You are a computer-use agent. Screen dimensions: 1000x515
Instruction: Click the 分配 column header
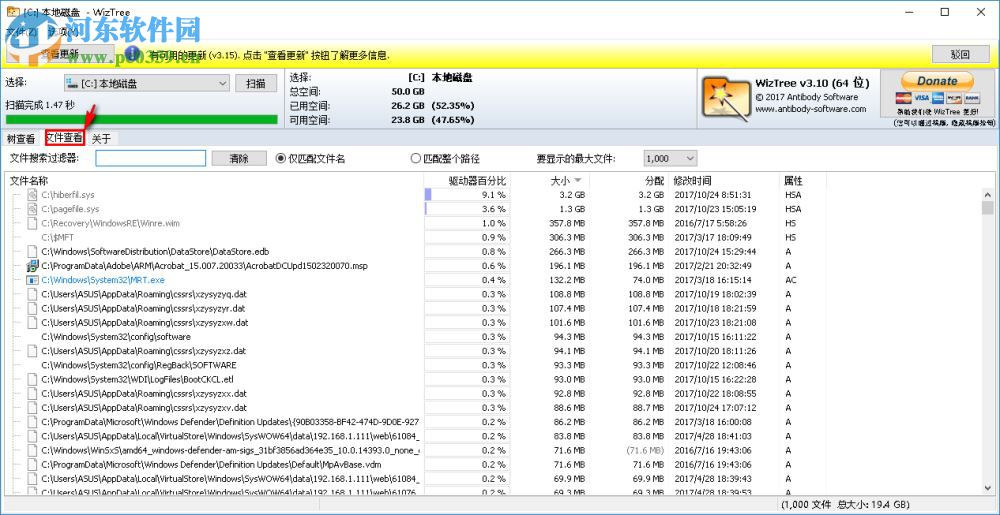pyautogui.click(x=629, y=181)
